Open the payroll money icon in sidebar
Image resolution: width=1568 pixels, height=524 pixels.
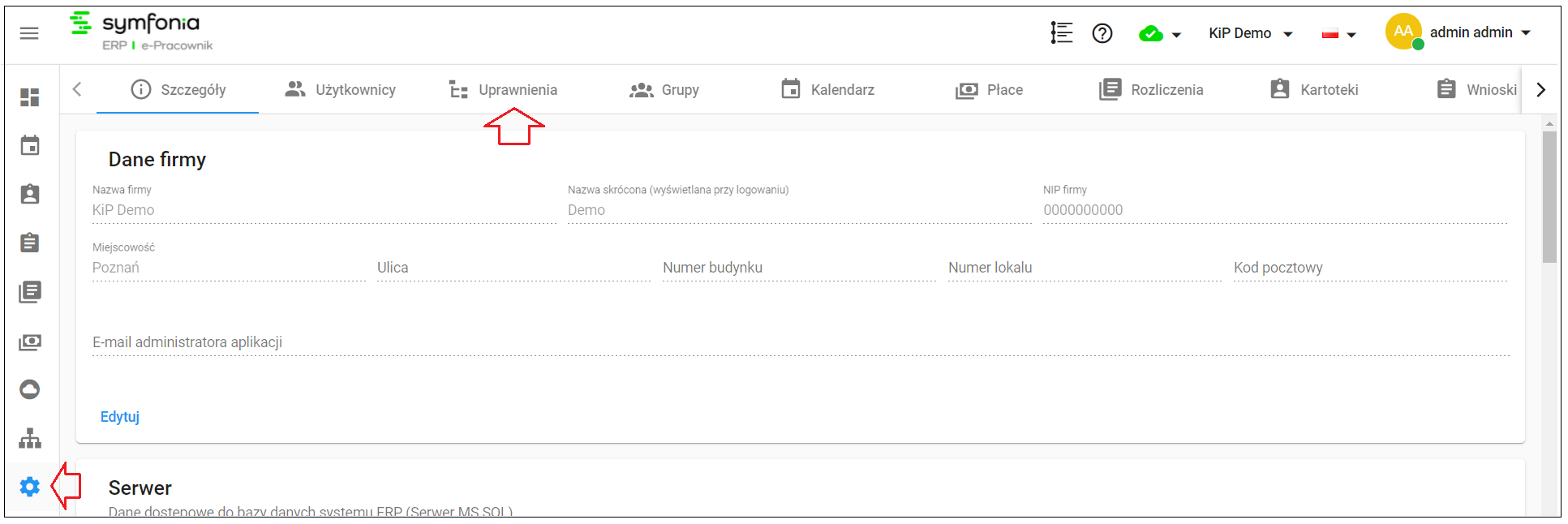coord(30,341)
